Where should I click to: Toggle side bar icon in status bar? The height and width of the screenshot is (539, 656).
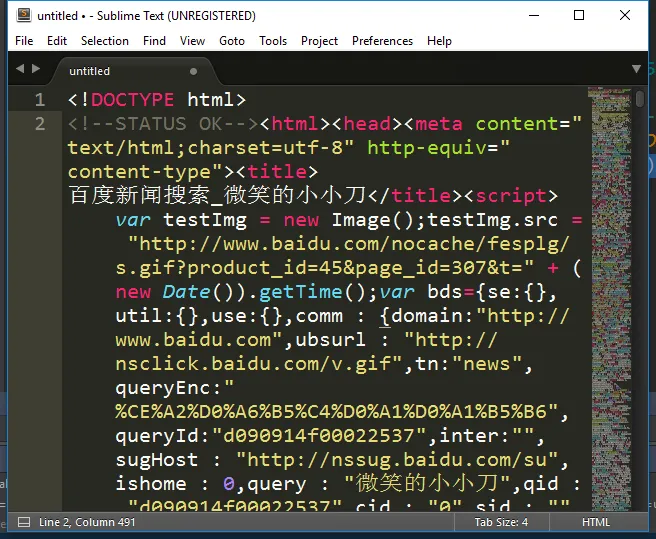click(24, 522)
